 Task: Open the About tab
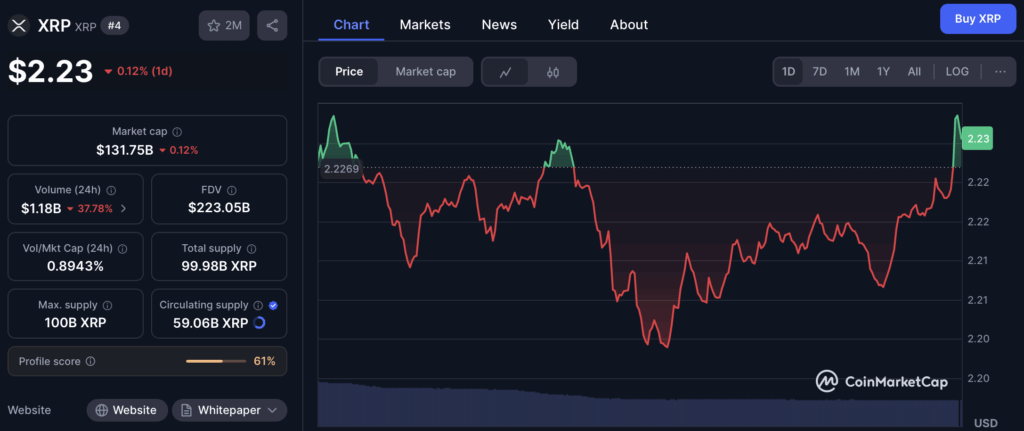(629, 25)
